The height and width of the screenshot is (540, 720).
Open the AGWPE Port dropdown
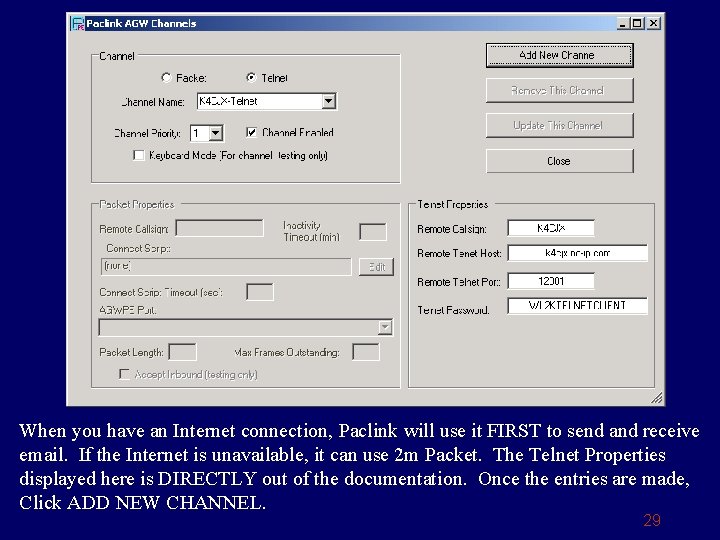pyautogui.click(x=385, y=327)
